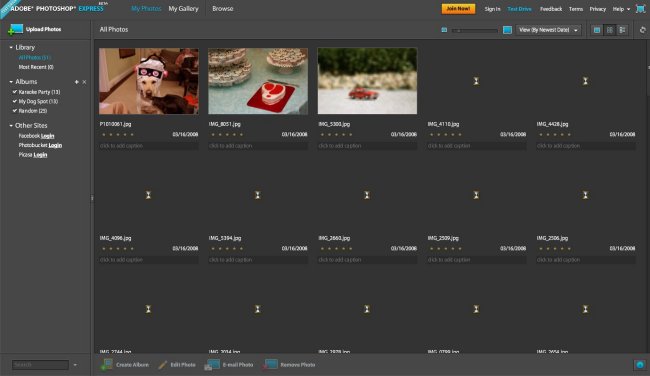Open the Terms link in top bar
This screenshot has height=376, width=650.
pyautogui.click(x=576, y=9)
